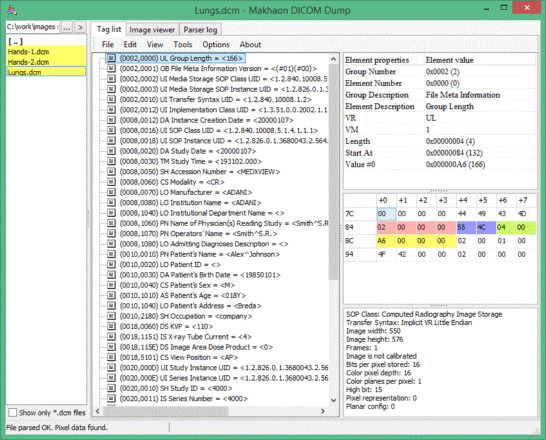Toggle the Show only *.dcm files checkbox
546x440 pixels.
point(13,412)
